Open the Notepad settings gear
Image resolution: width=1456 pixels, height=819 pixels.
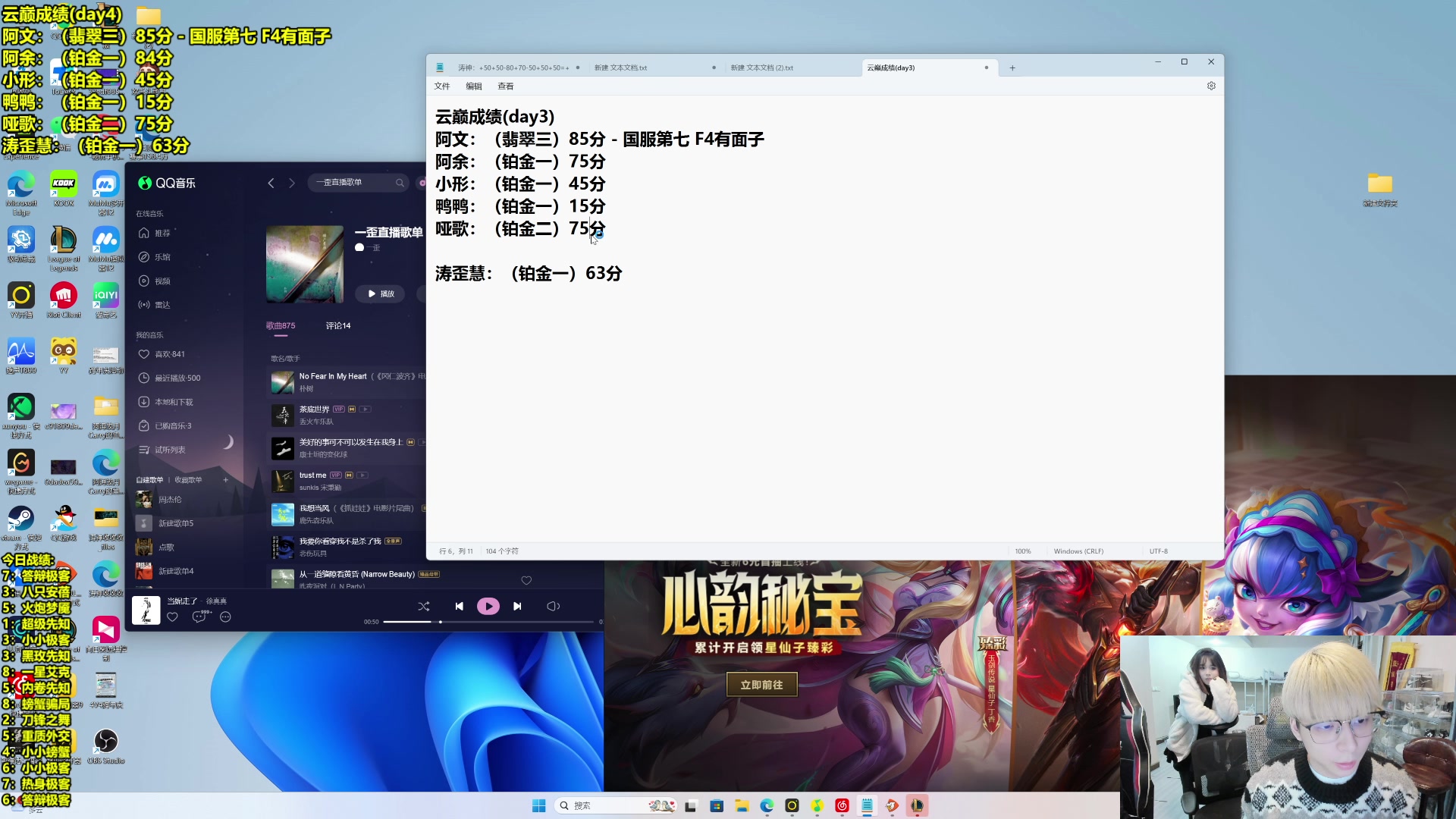tap(1211, 86)
